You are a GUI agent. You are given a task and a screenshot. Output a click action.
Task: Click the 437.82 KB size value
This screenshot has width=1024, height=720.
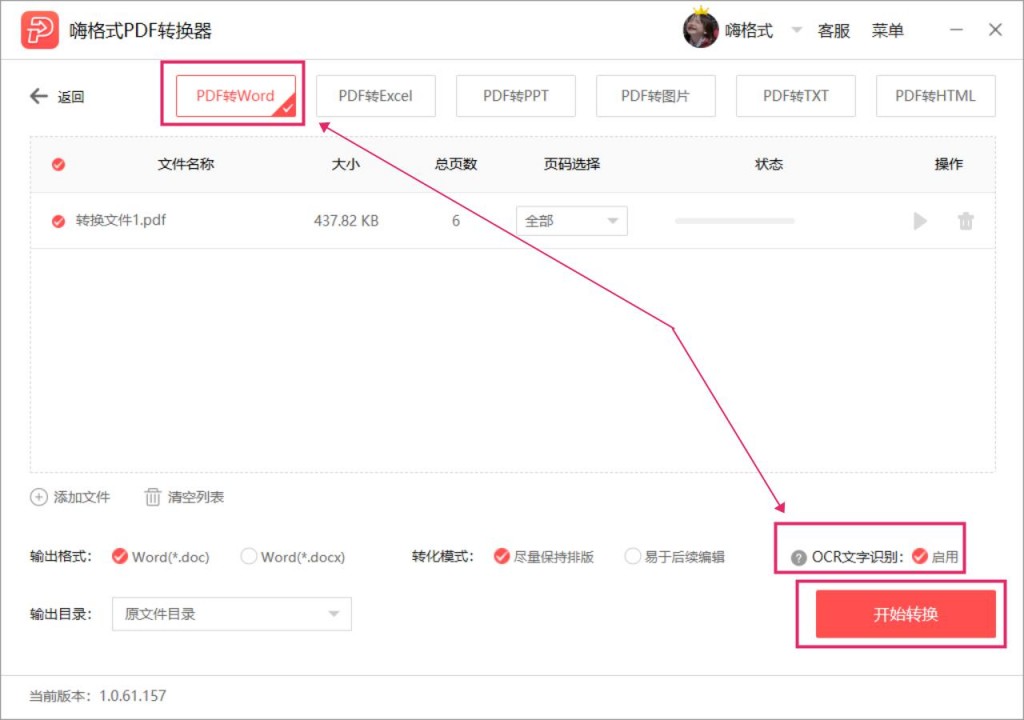pos(346,221)
